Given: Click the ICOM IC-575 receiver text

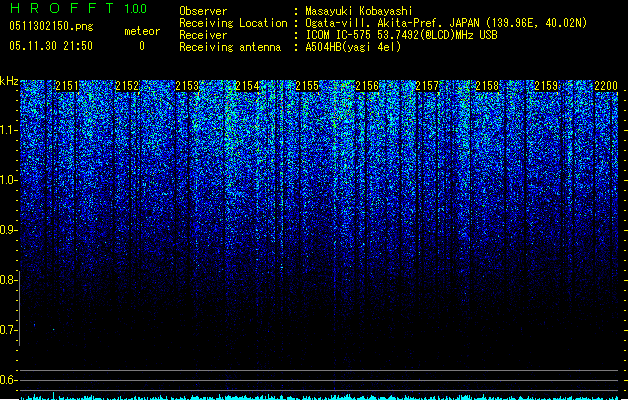Looking at the screenshot, I should pyautogui.click(x=401, y=35).
